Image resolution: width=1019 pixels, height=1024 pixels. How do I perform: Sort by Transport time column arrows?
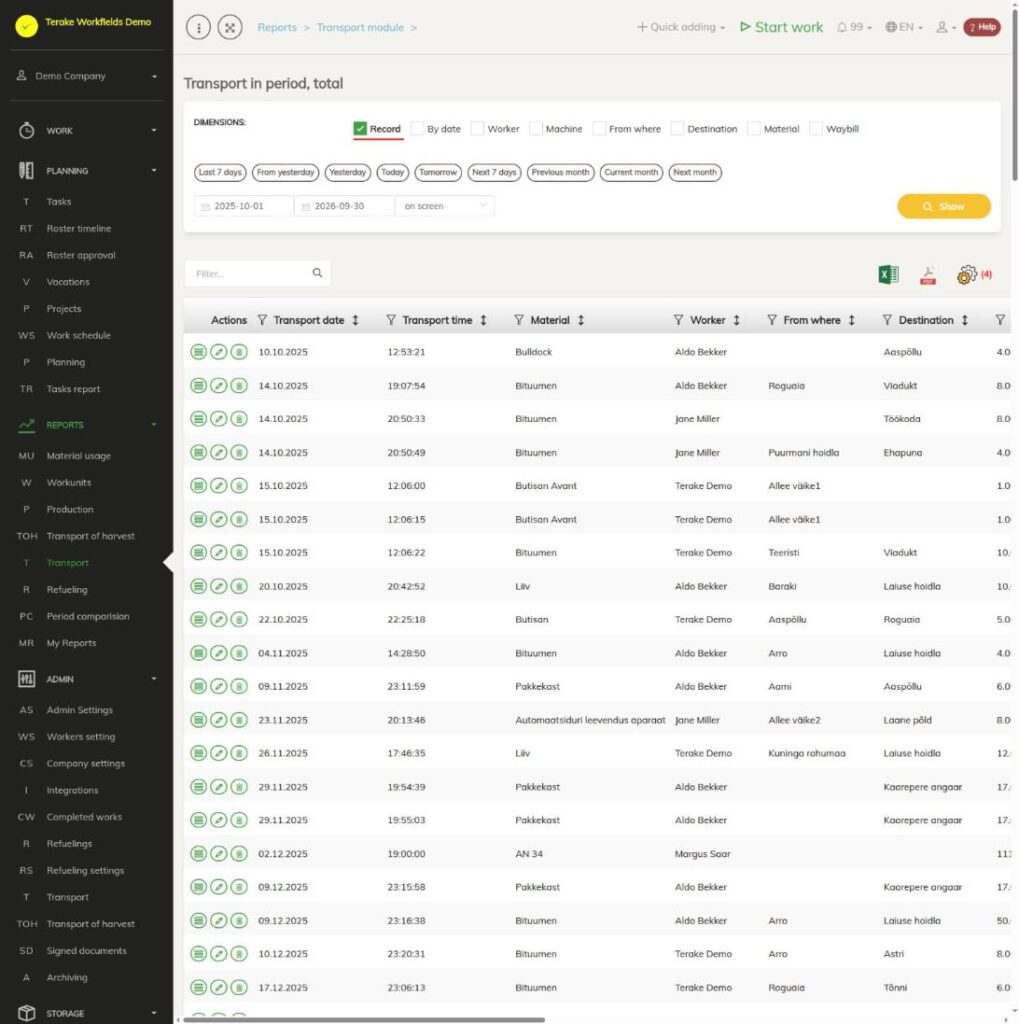(483, 320)
